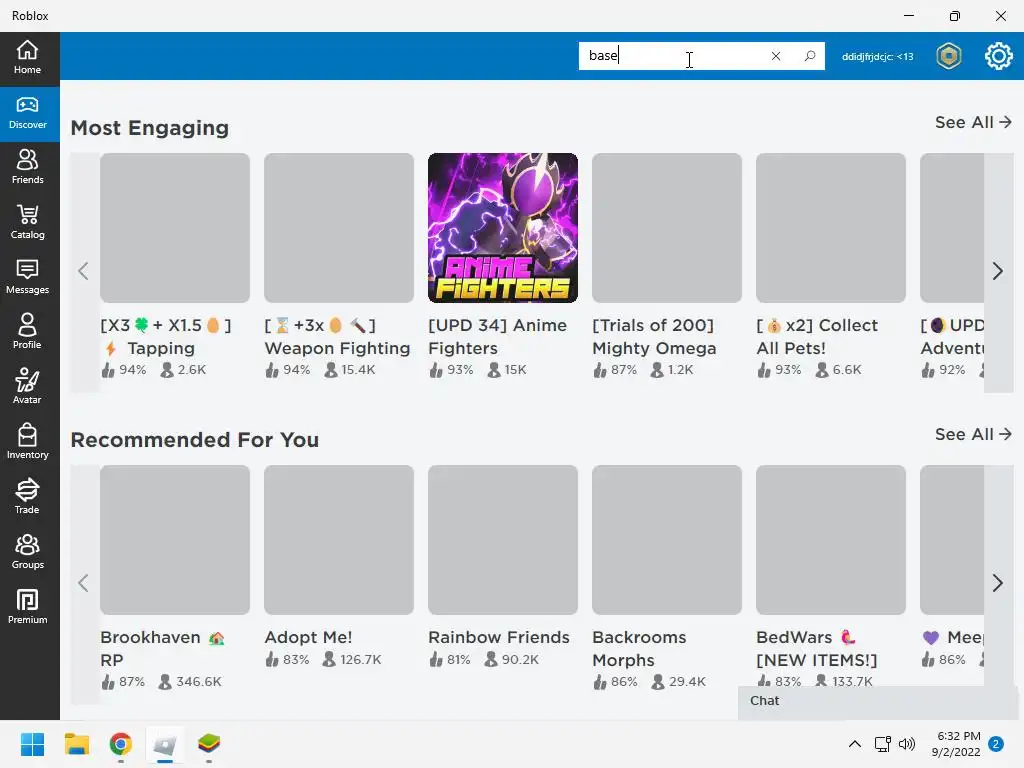
Task: Open the Robux hexagon icon
Action: tap(949, 56)
